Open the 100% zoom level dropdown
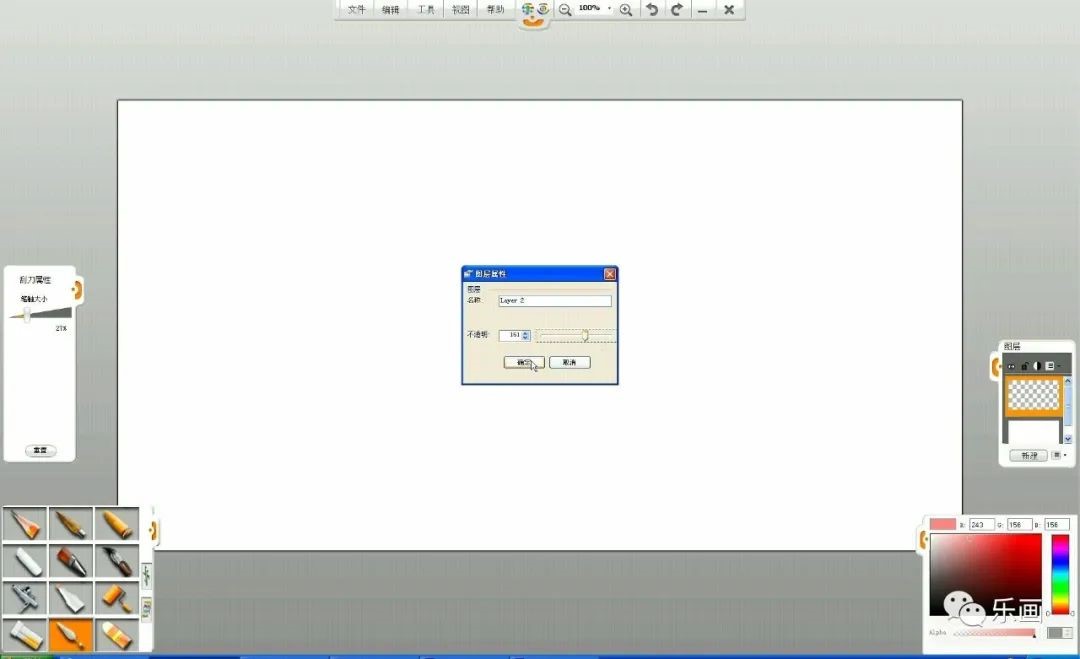 (609, 9)
